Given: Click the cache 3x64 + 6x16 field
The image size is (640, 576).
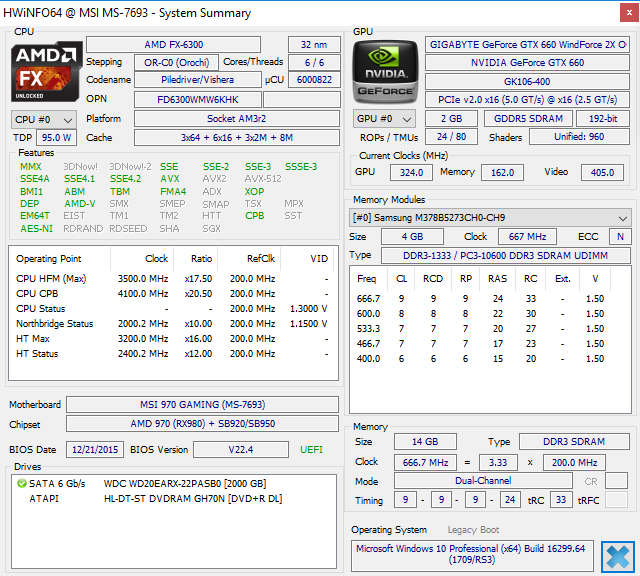Looking at the screenshot, I should pyautogui.click(x=237, y=138).
